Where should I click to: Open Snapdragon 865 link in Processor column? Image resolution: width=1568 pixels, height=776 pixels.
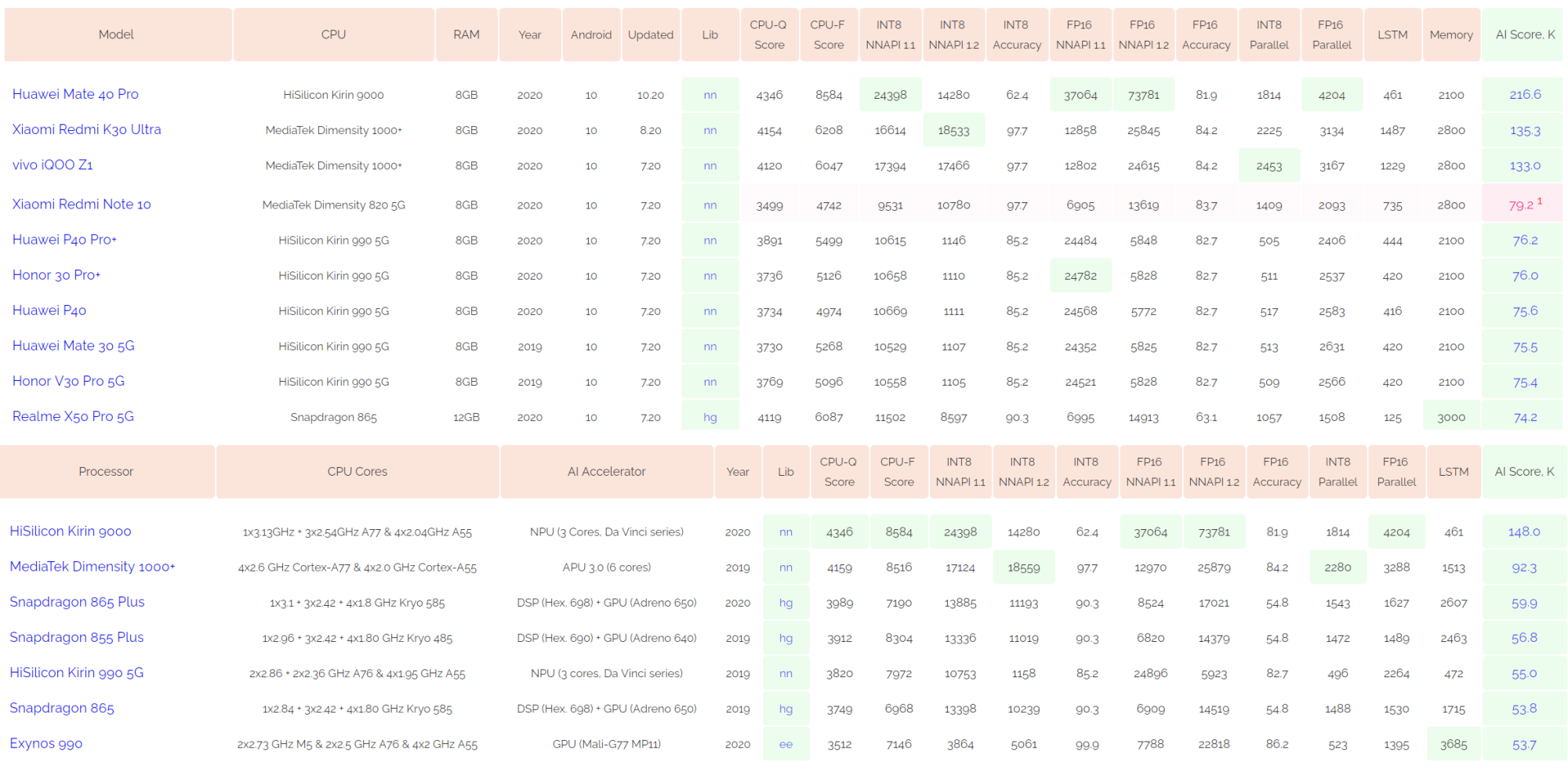pos(62,708)
